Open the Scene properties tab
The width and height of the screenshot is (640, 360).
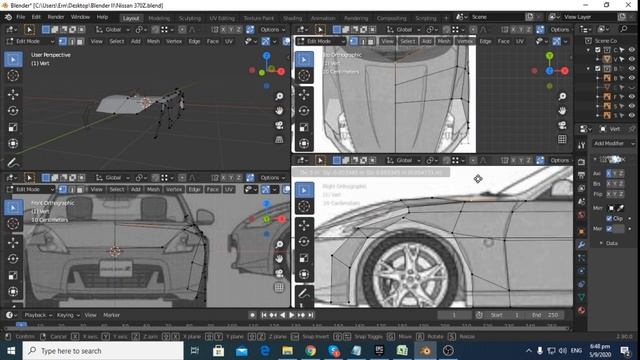point(581,202)
